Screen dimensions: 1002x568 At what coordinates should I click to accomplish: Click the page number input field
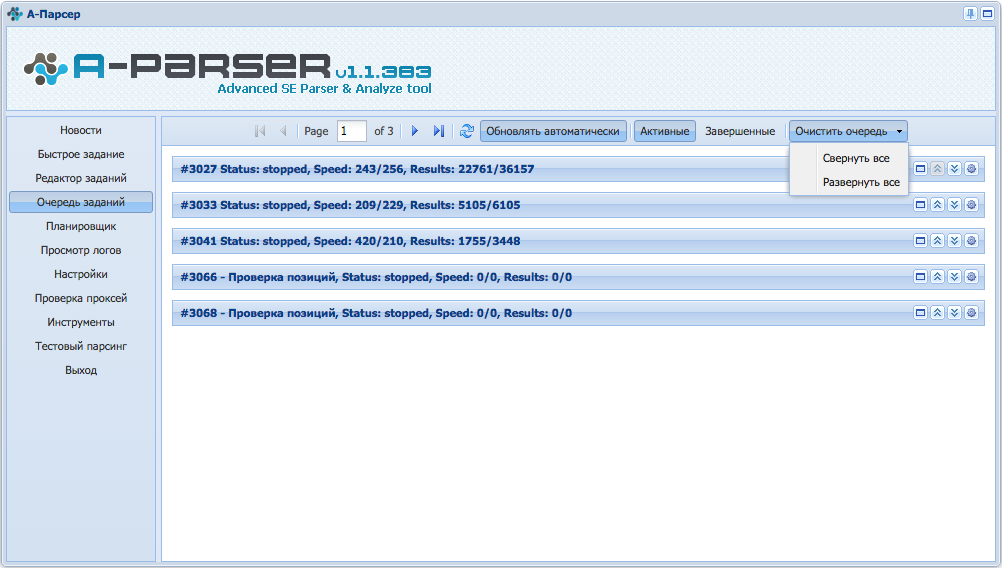351,131
